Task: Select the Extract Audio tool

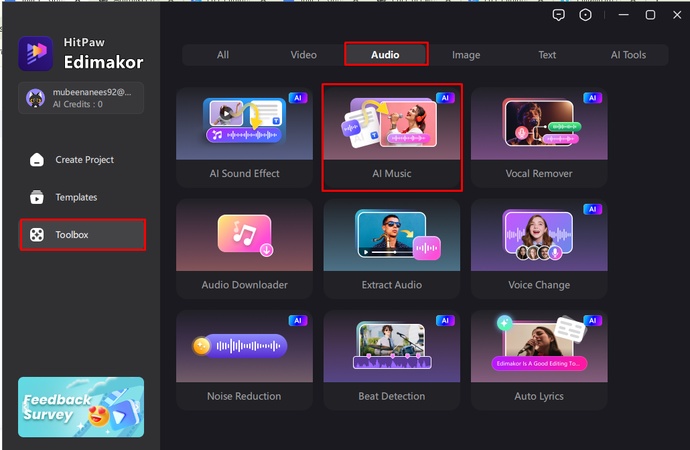Action: (x=391, y=248)
